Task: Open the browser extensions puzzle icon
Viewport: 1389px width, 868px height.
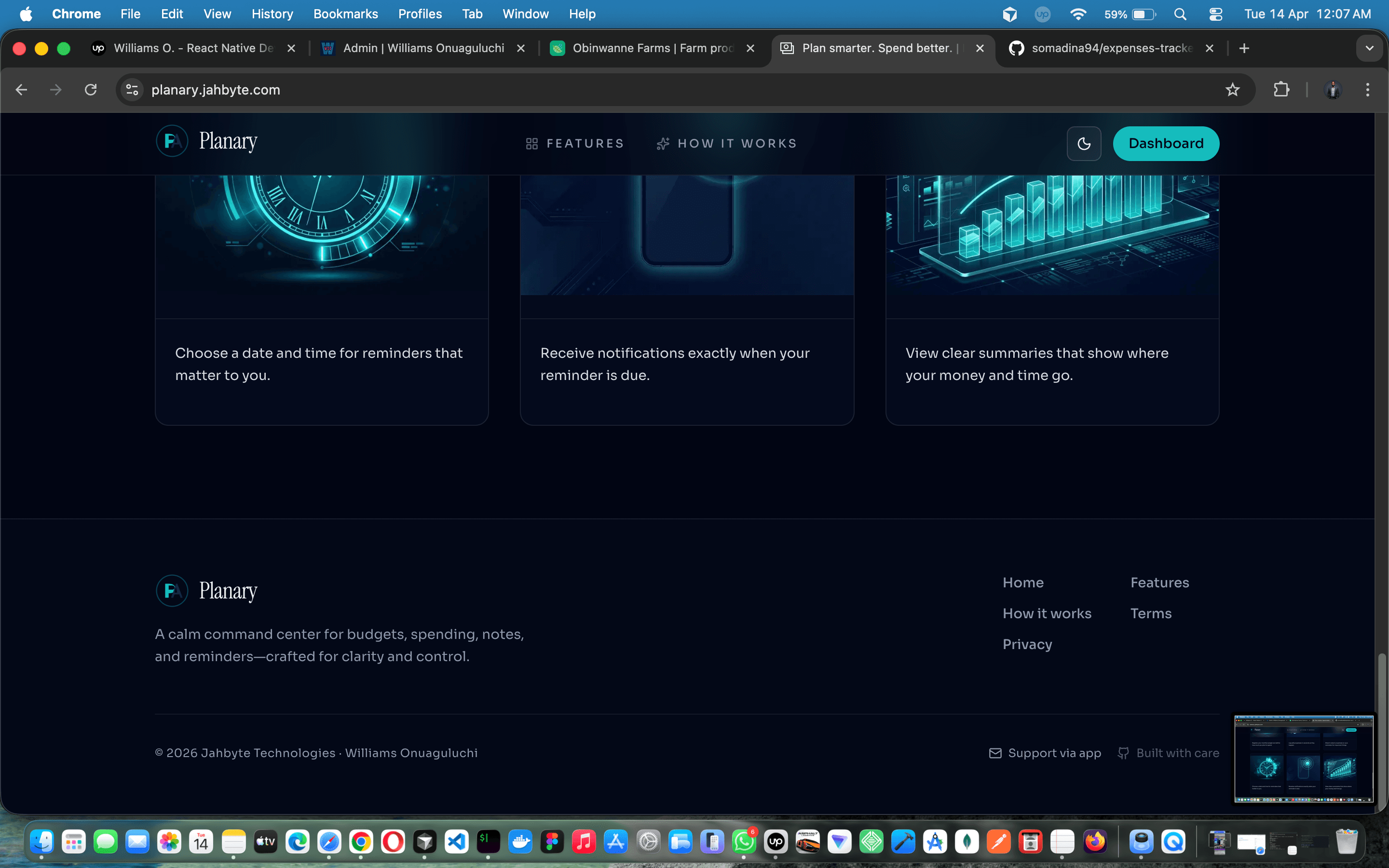Action: [x=1281, y=90]
